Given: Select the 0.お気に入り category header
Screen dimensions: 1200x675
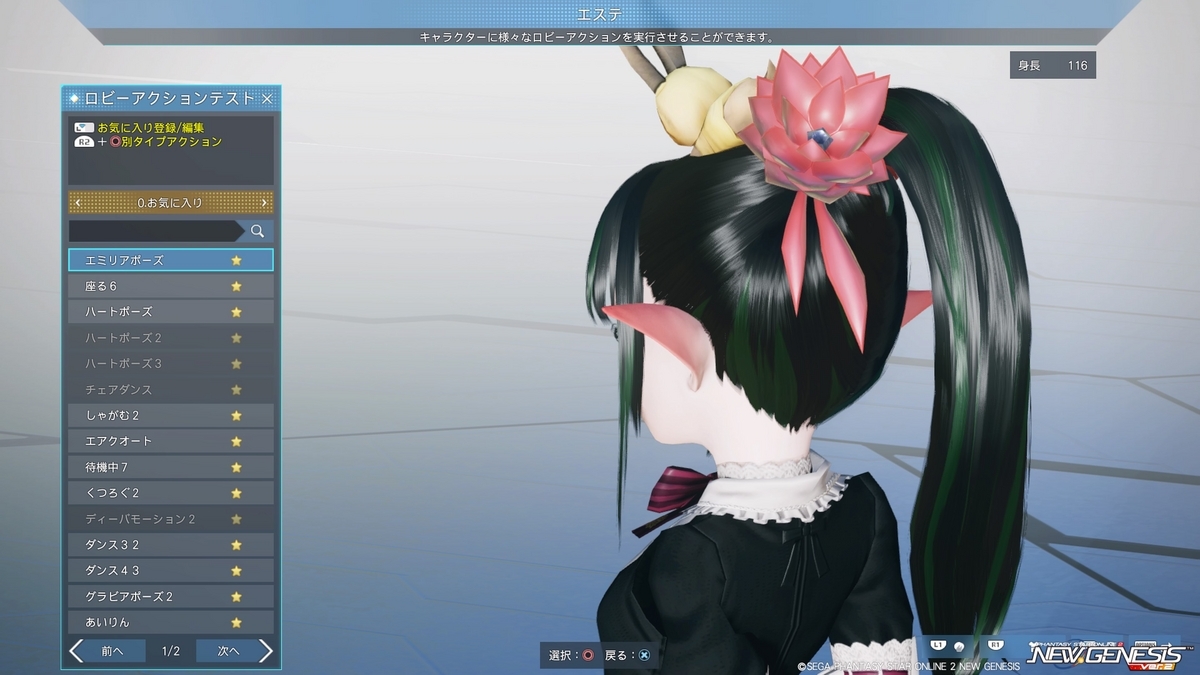Looking at the screenshot, I should (x=171, y=203).
